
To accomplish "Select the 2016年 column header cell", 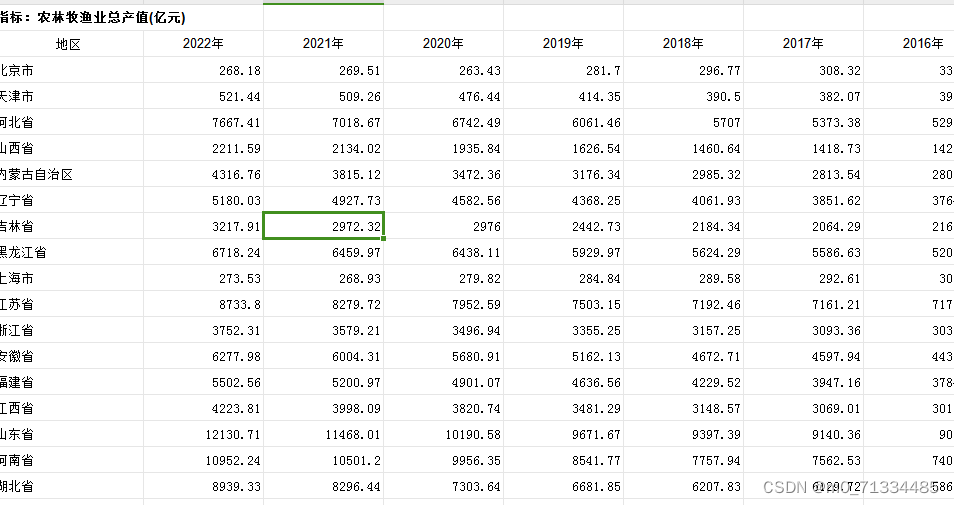I will 909,44.
